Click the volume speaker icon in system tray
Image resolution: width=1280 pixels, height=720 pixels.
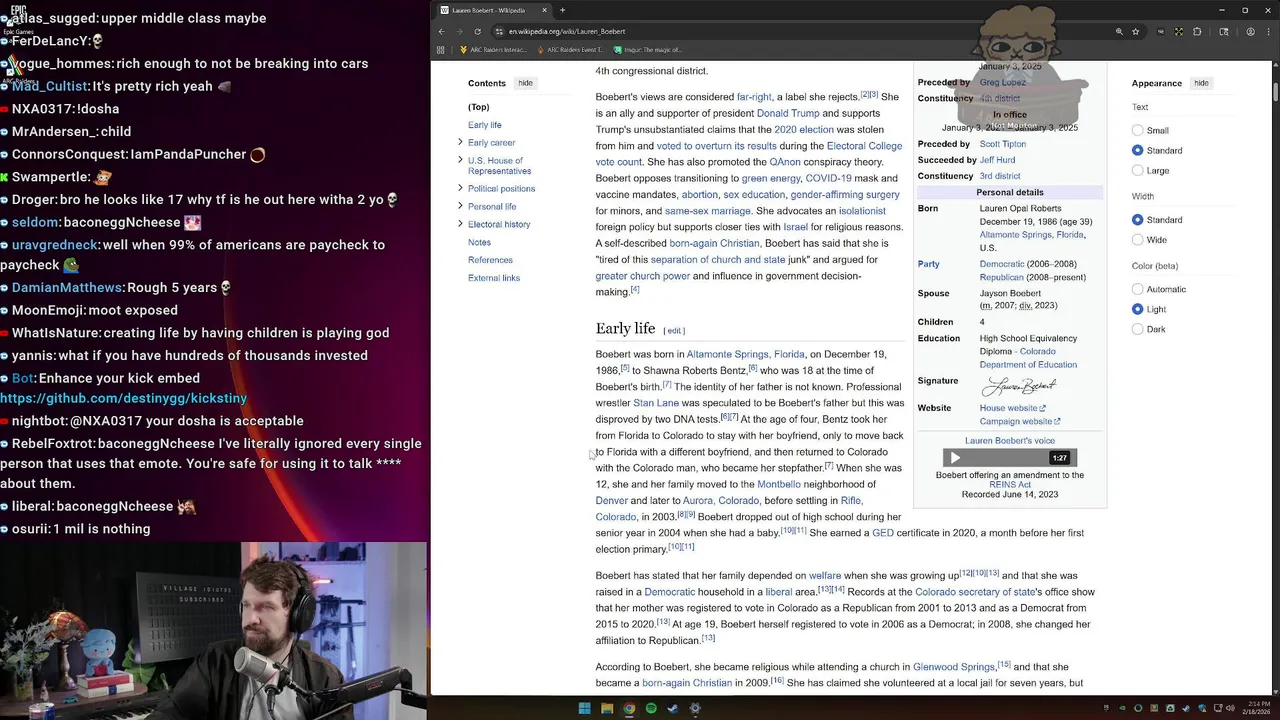click(1228, 708)
